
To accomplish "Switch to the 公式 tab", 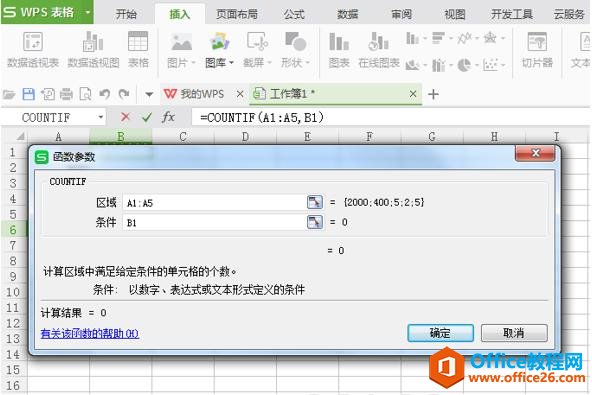I will coord(294,14).
